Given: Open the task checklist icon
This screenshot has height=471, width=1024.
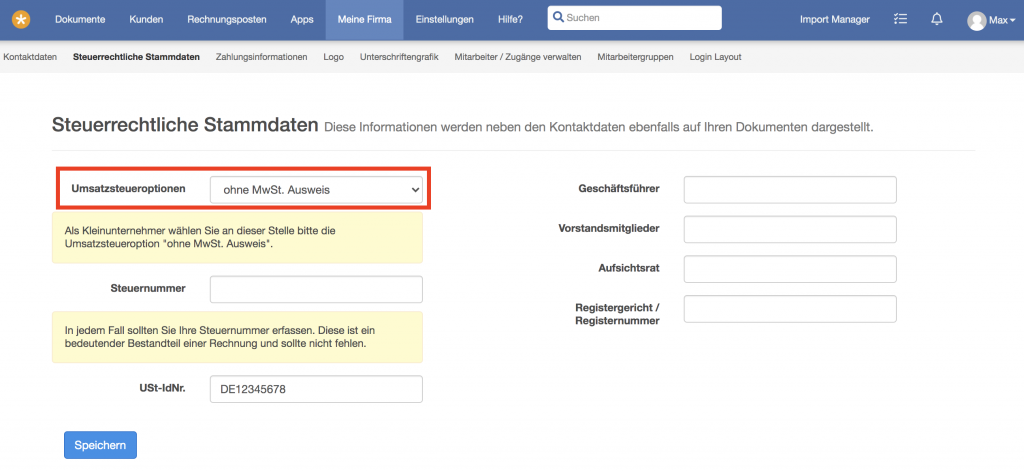Looking at the screenshot, I should (x=901, y=20).
